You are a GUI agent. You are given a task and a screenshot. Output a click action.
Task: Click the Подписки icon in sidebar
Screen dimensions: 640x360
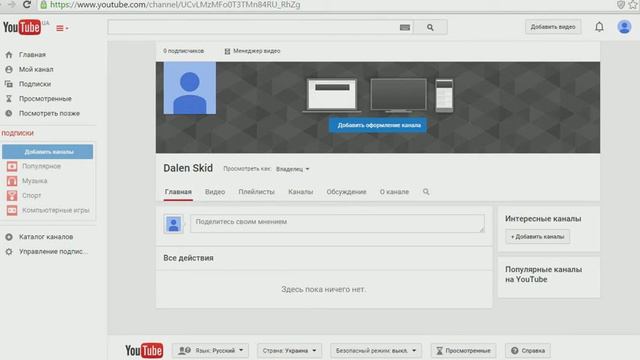pyautogui.click(x=9, y=84)
